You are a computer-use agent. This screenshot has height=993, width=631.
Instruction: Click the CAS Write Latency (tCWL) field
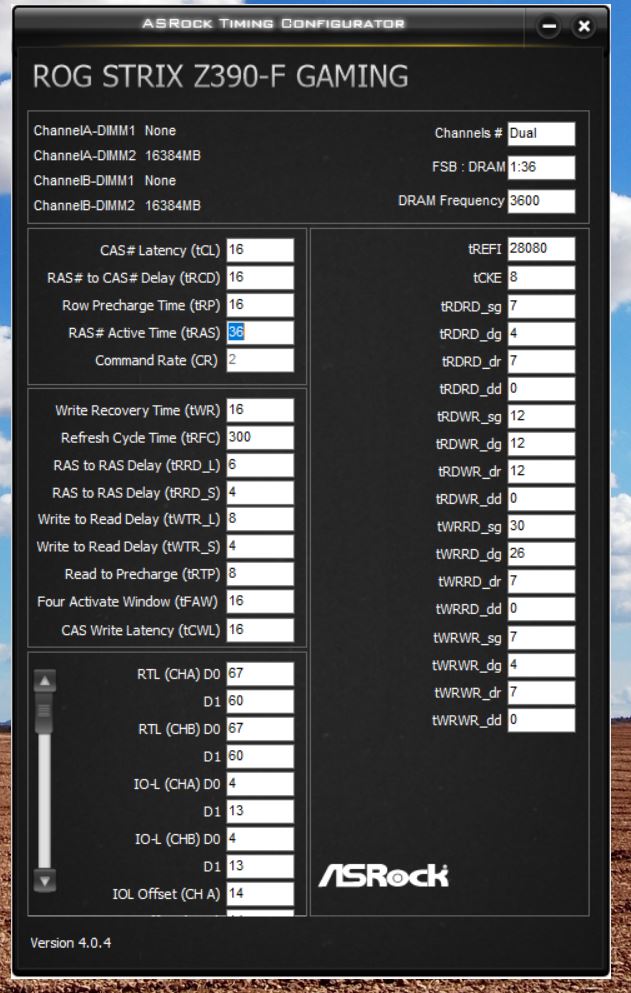(x=260, y=629)
